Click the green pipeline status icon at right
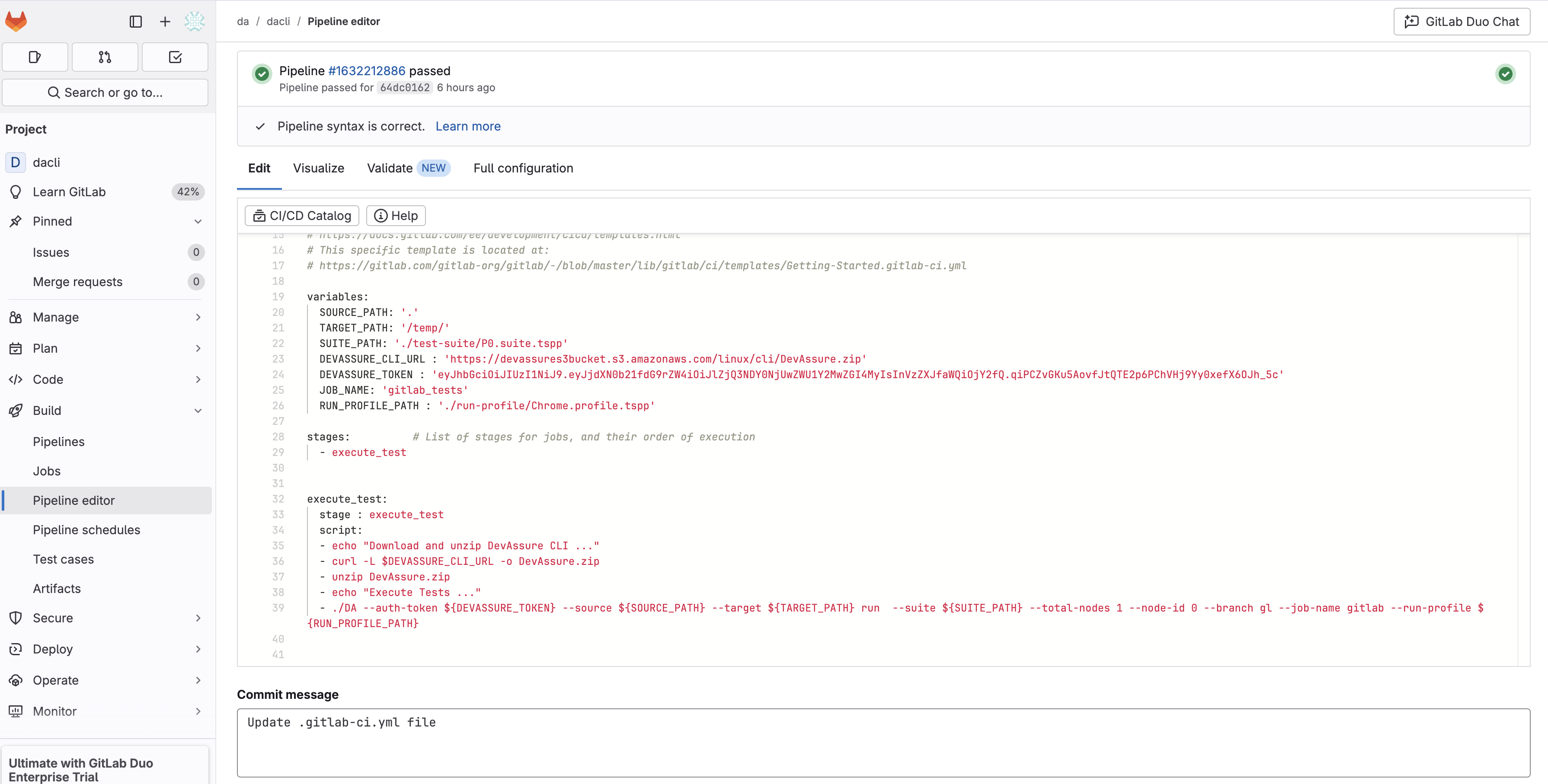The image size is (1548, 784). click(1505, 74)
